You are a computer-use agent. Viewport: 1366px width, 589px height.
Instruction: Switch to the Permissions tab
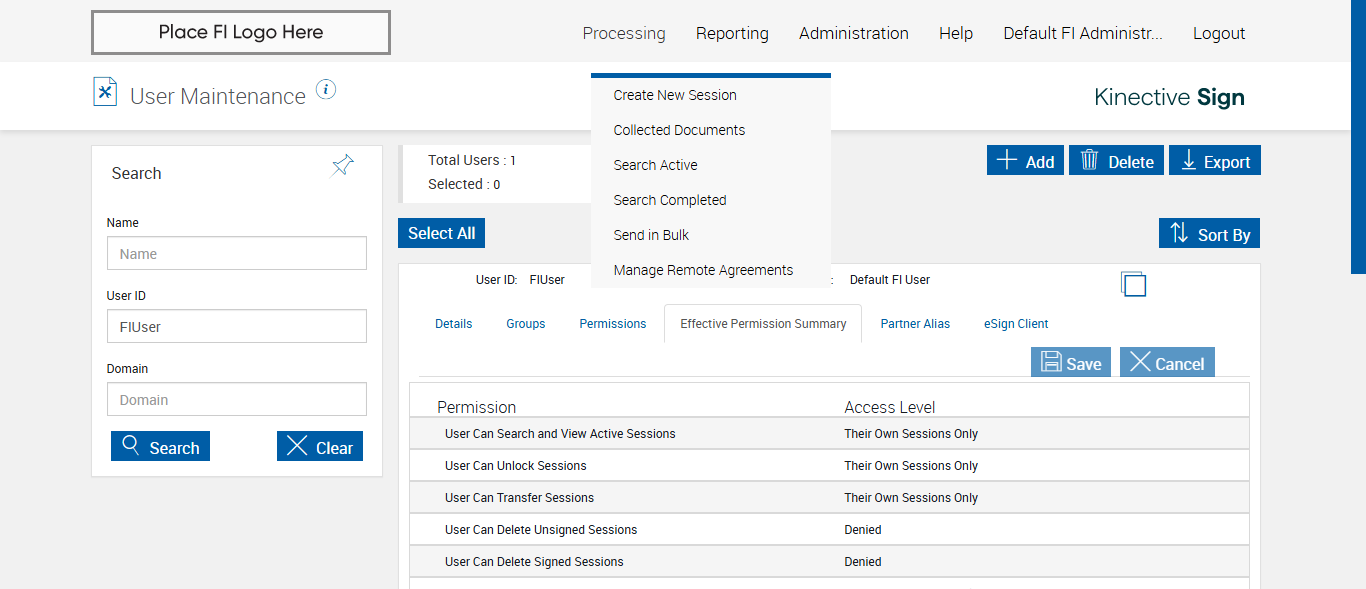pyautogui.click(x=612, y=324)
